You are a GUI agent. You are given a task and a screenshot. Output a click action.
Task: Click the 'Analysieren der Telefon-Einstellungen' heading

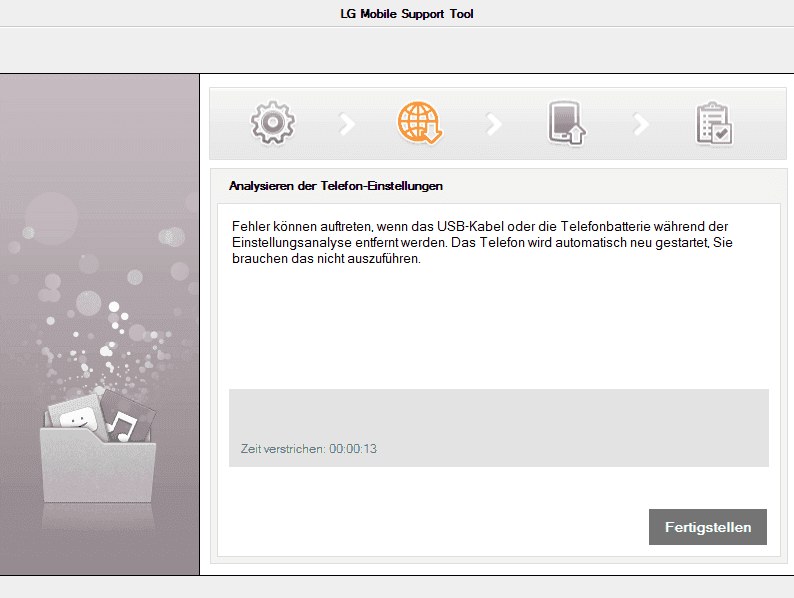tap(335, 186)
